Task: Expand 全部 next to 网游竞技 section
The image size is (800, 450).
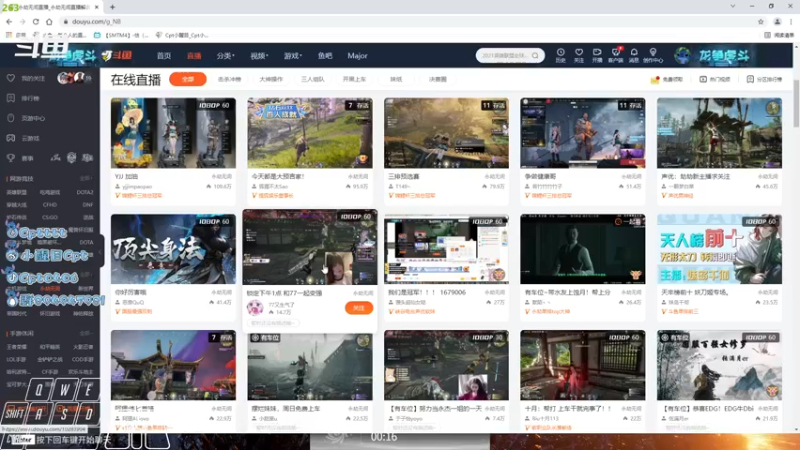Action: pos(86,179)
